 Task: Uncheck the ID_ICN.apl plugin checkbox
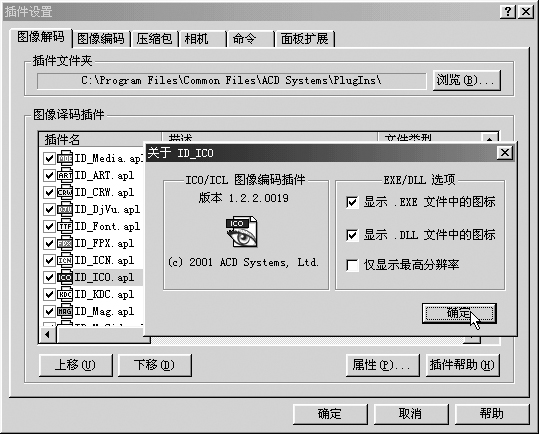(49, 260)
